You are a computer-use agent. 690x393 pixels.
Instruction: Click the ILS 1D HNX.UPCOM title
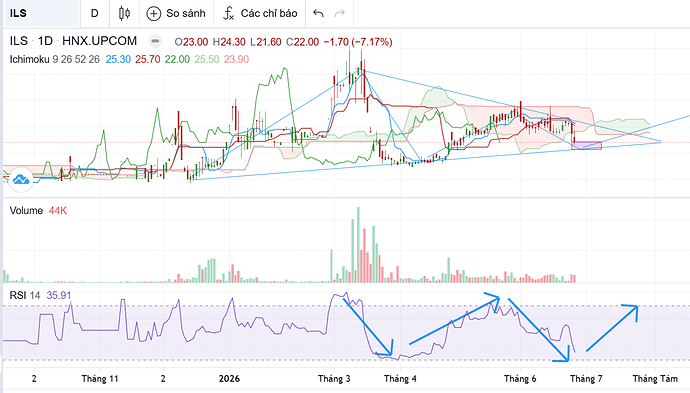point(73,41)
